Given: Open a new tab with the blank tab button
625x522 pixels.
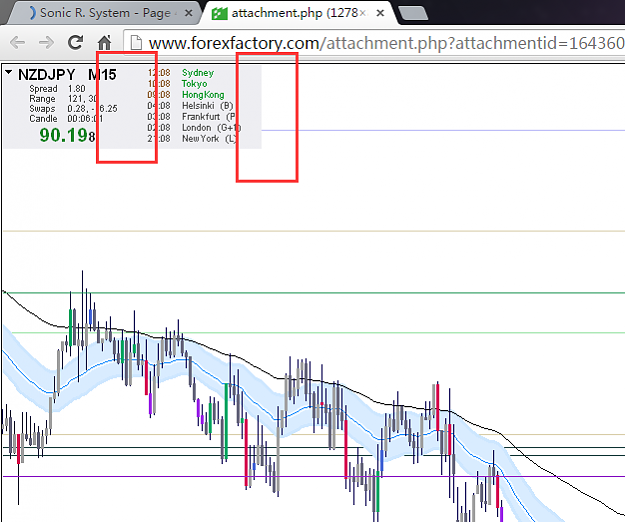Looking at the screenshot, I should (x=413, y=13).
